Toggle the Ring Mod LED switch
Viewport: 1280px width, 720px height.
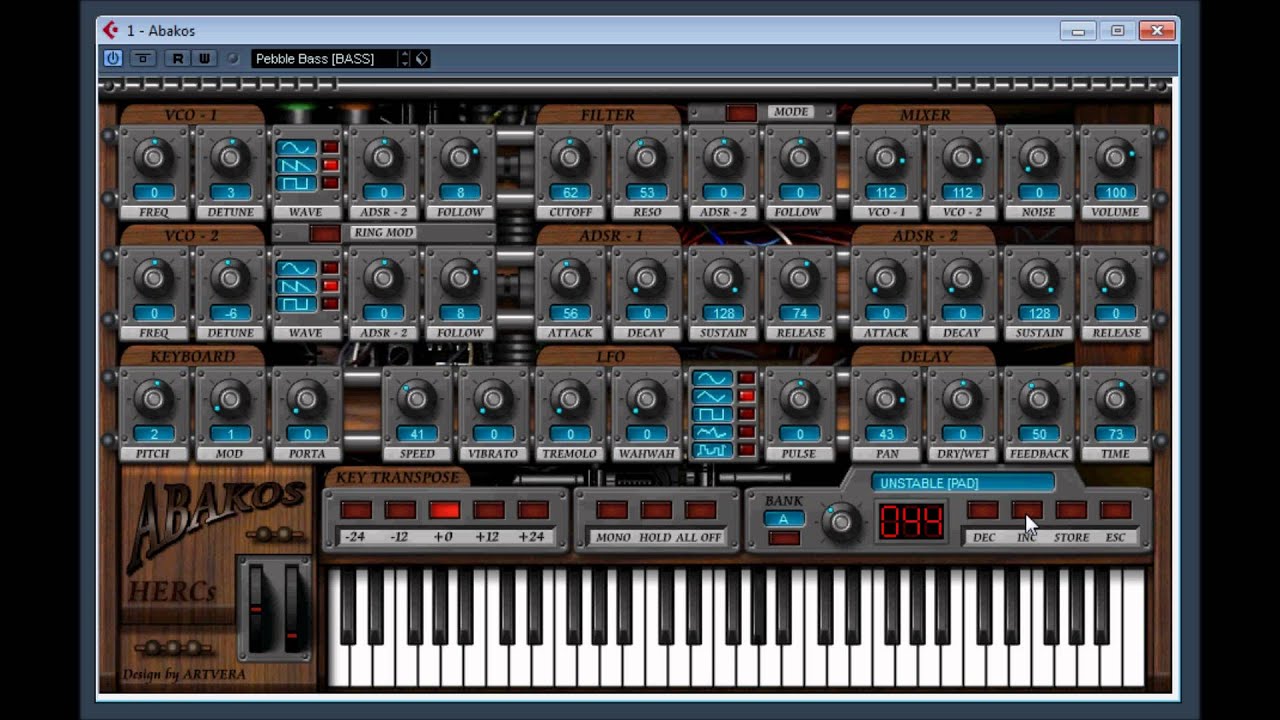(x=324, y=233)
